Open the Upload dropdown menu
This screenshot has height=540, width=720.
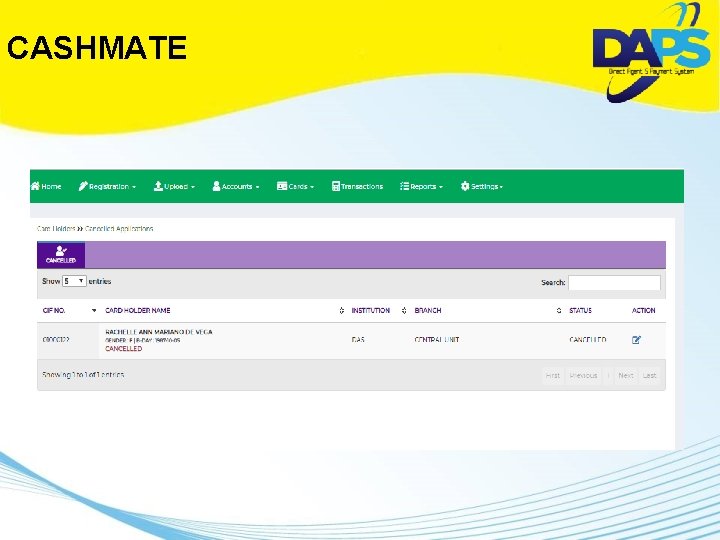[x=174, y=186]
